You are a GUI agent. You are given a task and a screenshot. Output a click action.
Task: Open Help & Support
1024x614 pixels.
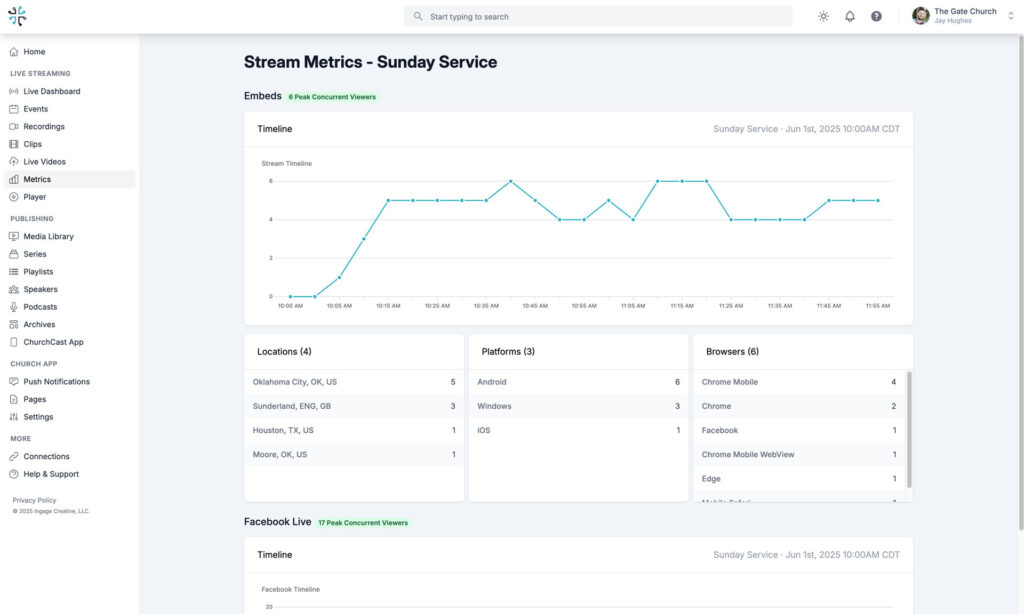click(x=50, y=474)
